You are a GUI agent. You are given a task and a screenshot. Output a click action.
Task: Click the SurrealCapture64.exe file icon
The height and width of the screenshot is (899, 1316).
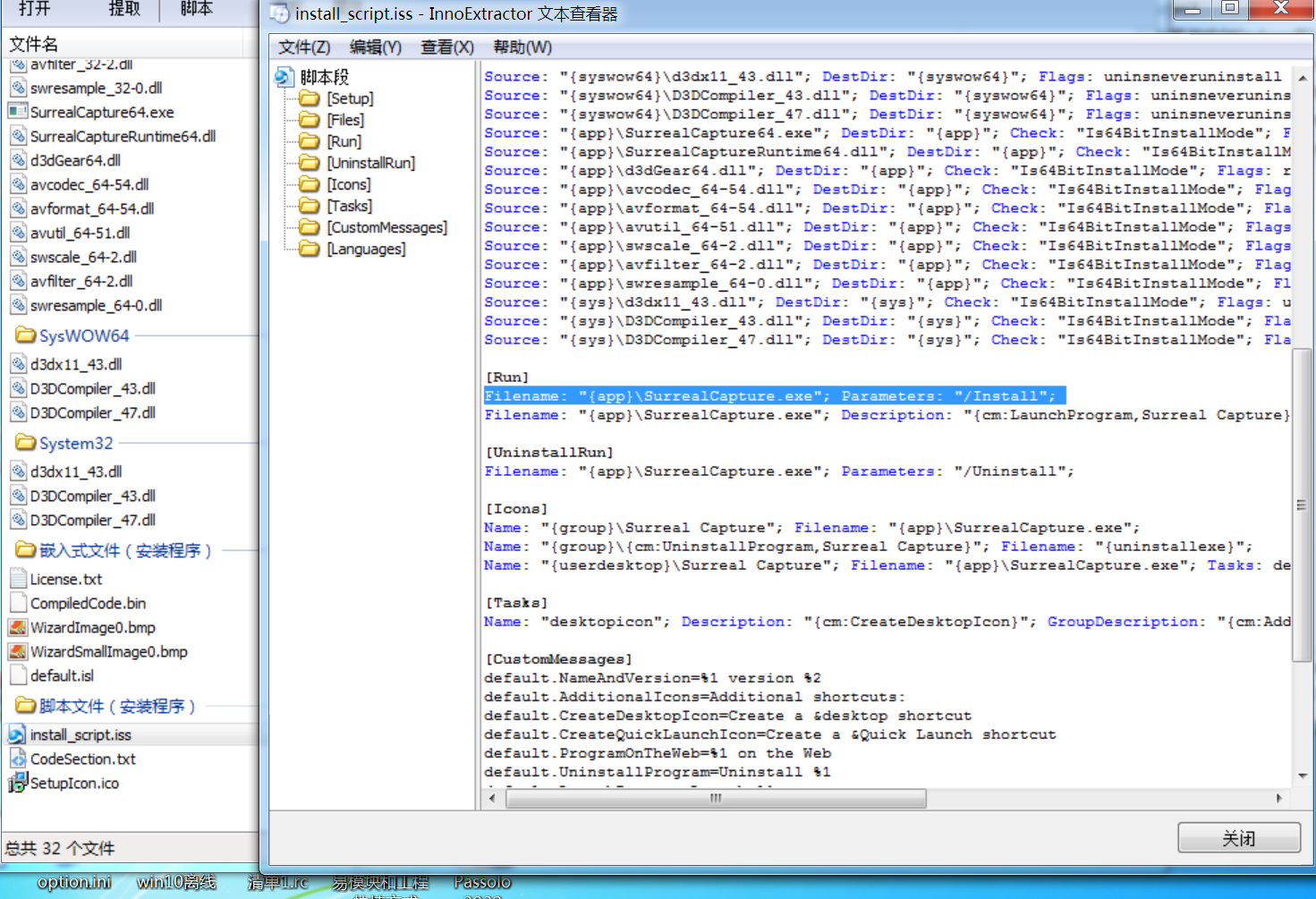pyautogui.click(x=18, y=112)
